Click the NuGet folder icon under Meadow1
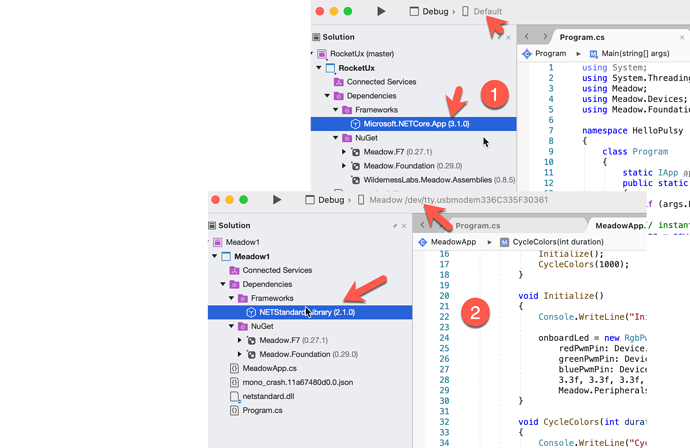The height and width of the screenshot is (448, 690). [x=243, y=326]
